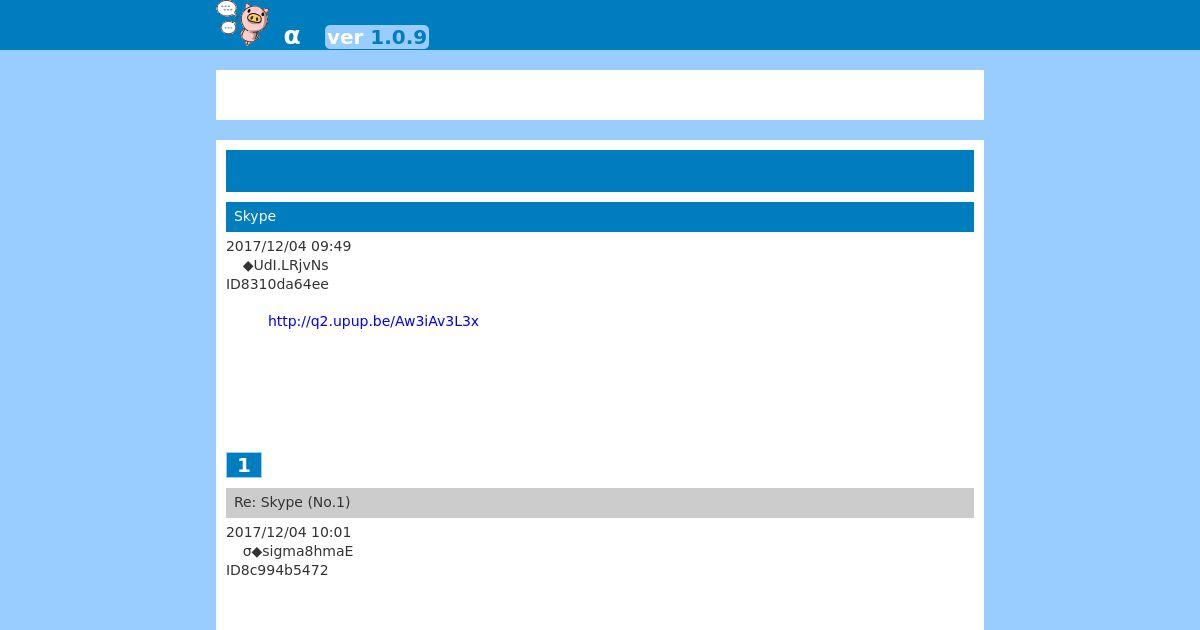Click the Re: Skype (No.1) heading
Screen dimensions: 1200x630
[600, 503]
